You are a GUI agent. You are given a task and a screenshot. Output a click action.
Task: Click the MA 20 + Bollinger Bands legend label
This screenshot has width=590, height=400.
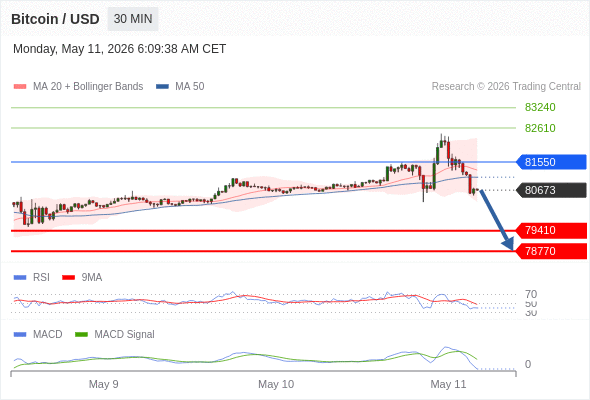[x=88, y=87]
